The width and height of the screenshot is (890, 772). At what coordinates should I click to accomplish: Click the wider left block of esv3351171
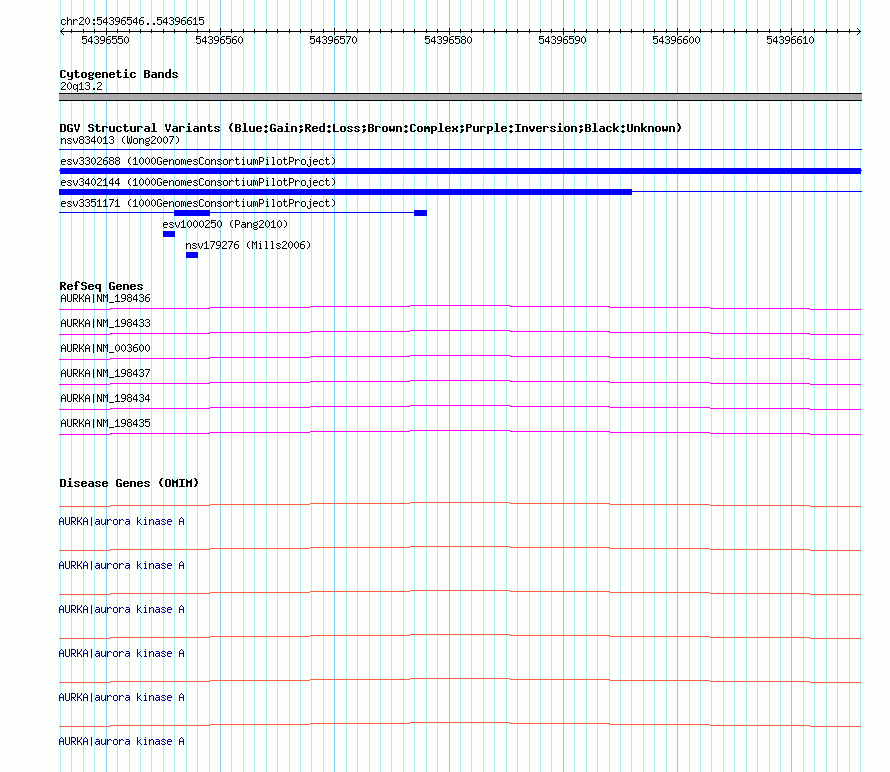[192, 213]
